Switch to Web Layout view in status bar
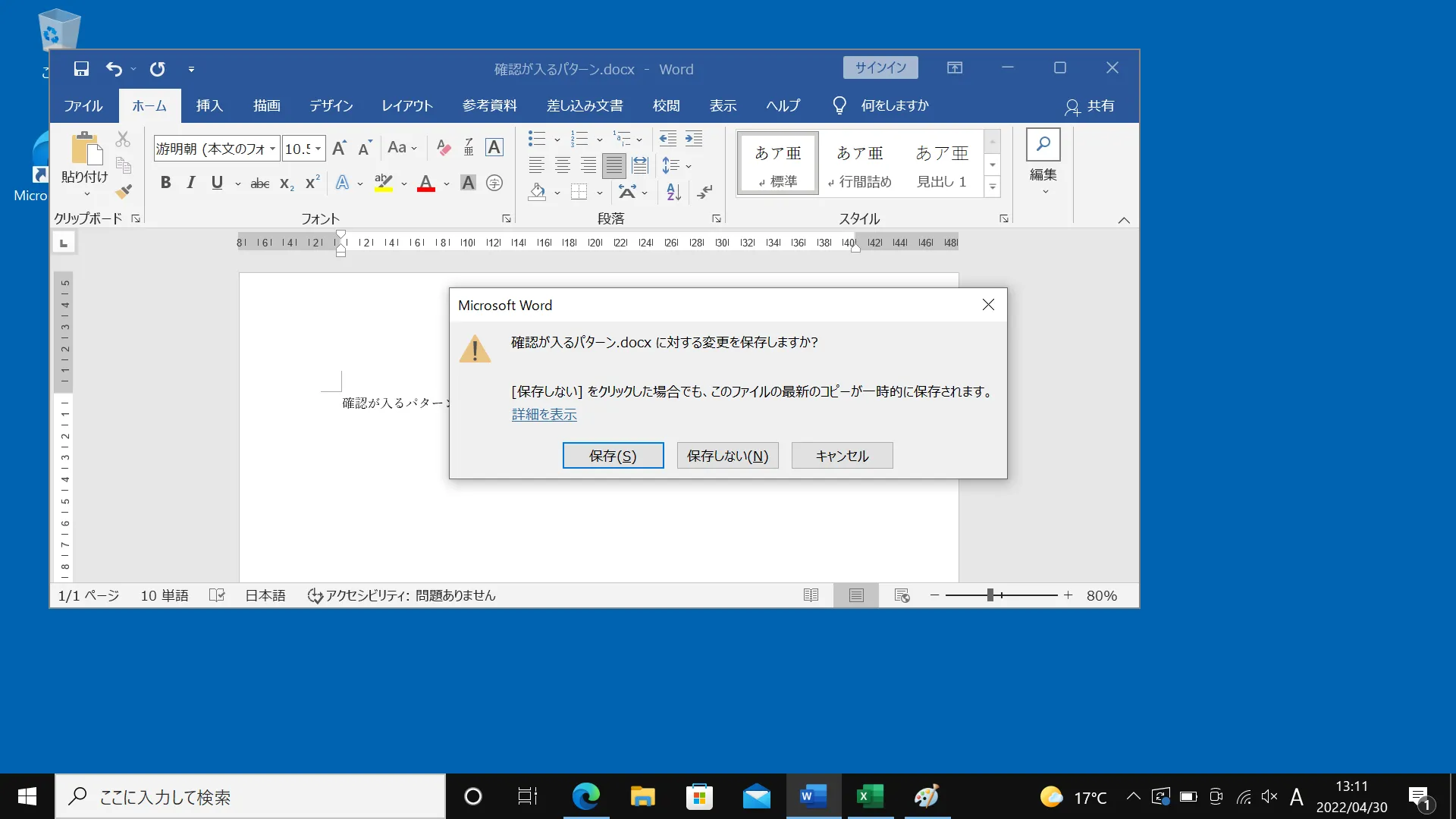The height and width of the screenshot is (819, 1456). pos(902,595)
